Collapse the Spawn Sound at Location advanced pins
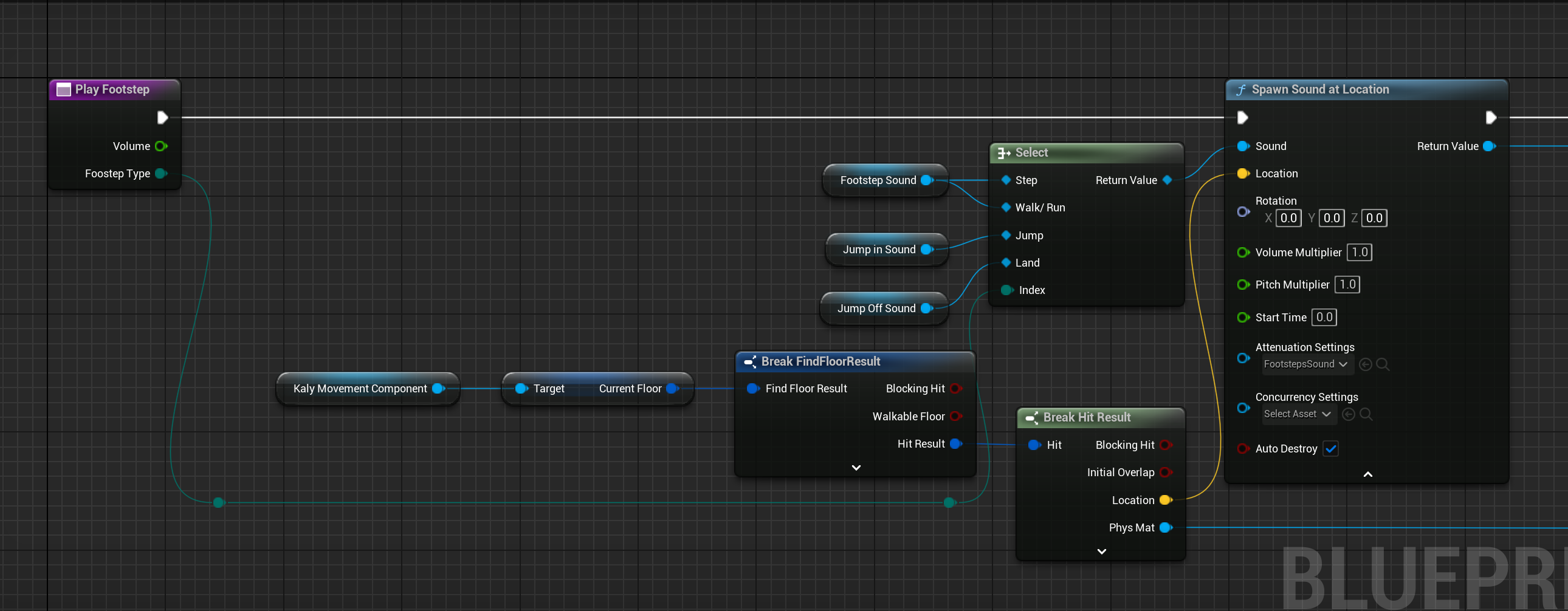Viewport: 1568px width, 611px height. (1367, 474)
